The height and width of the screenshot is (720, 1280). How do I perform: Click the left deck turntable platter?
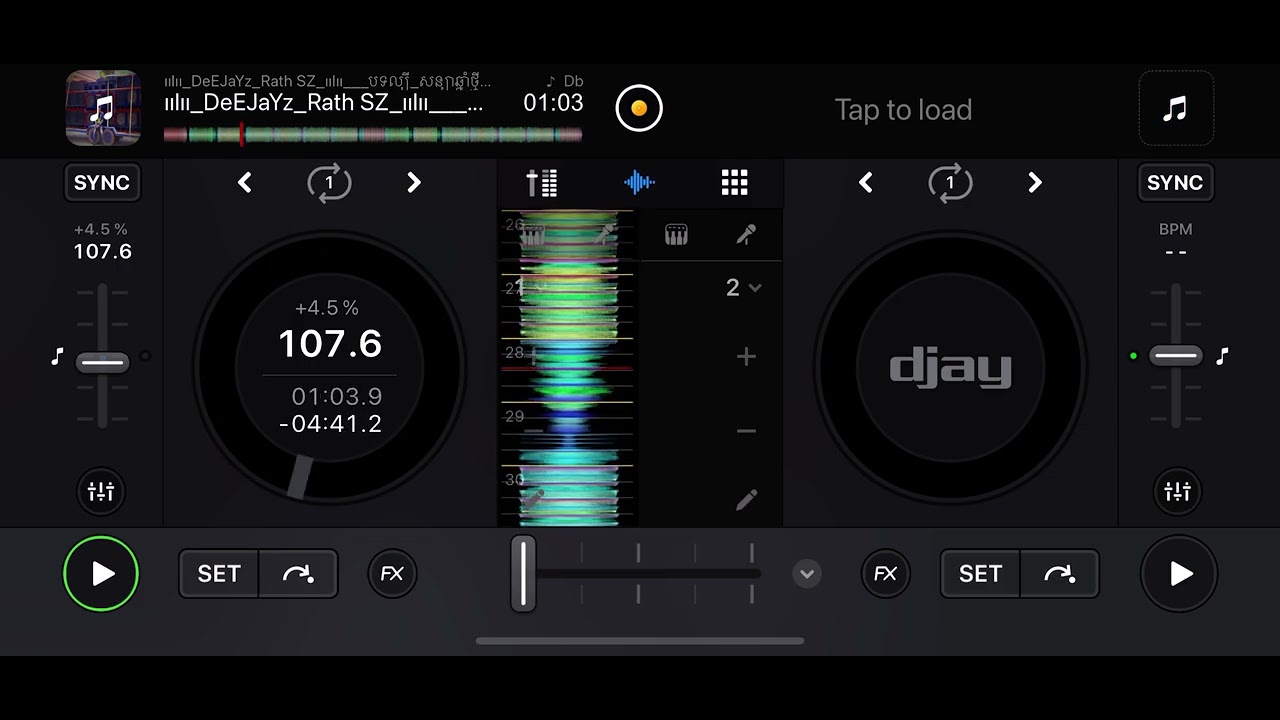coord(329,367)
